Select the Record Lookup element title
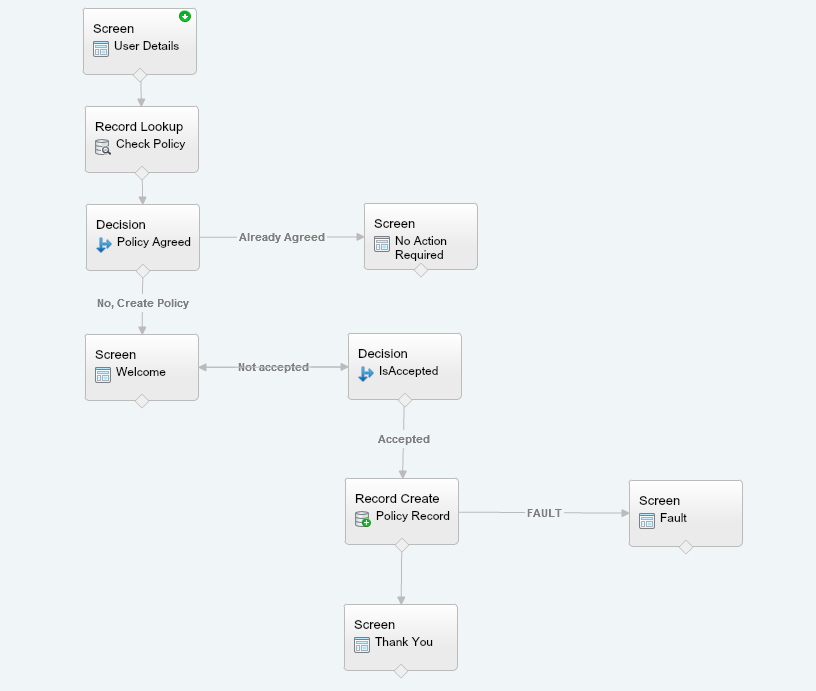Screen dimensions: 816x691 point(139,127)
